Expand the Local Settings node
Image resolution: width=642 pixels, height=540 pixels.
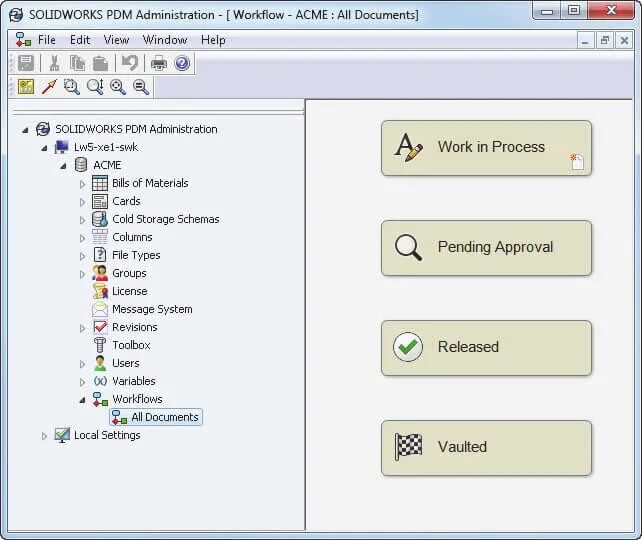click(x=44, y=436)
